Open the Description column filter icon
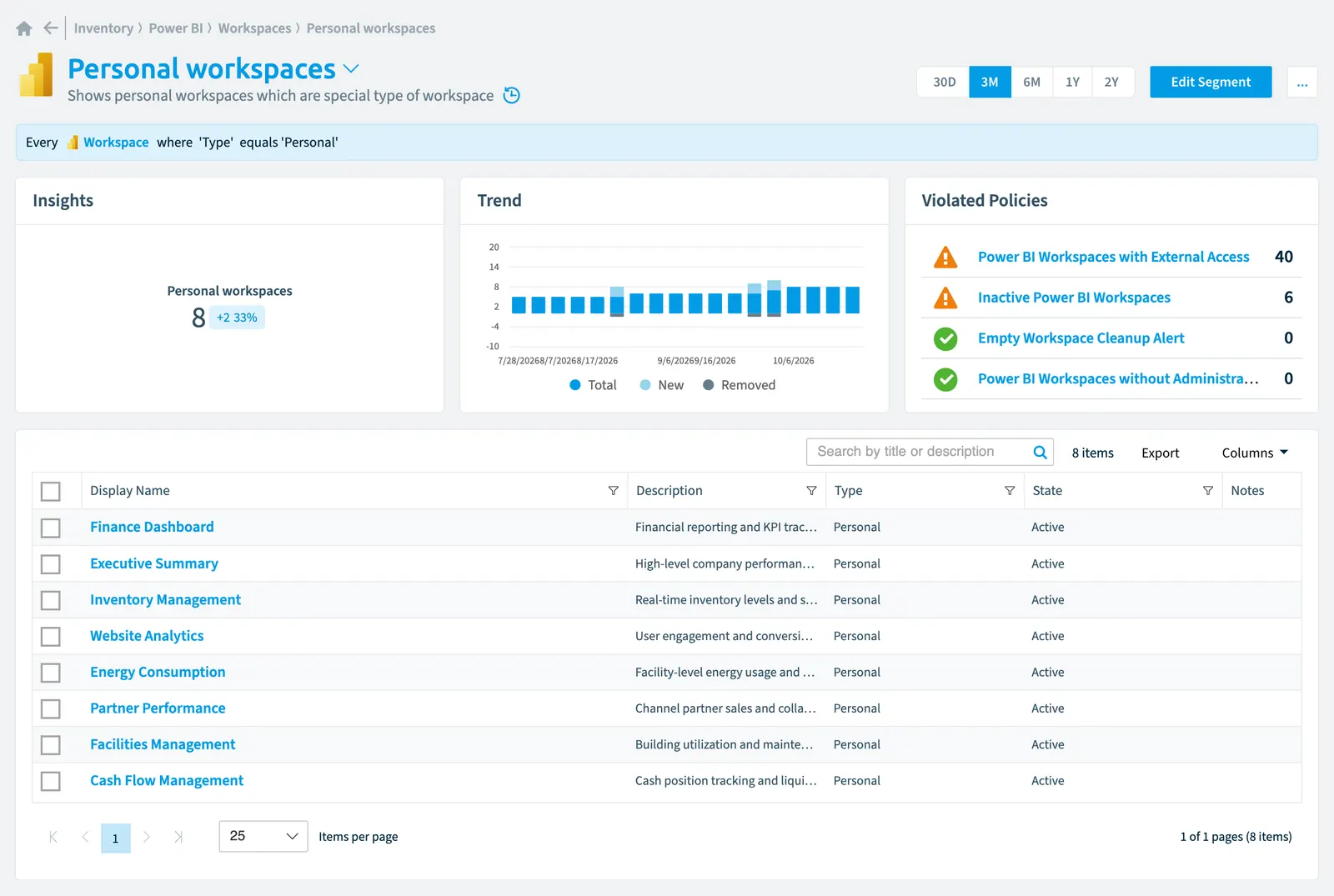Screen dimensions: 1334x896 click(811, 491)
